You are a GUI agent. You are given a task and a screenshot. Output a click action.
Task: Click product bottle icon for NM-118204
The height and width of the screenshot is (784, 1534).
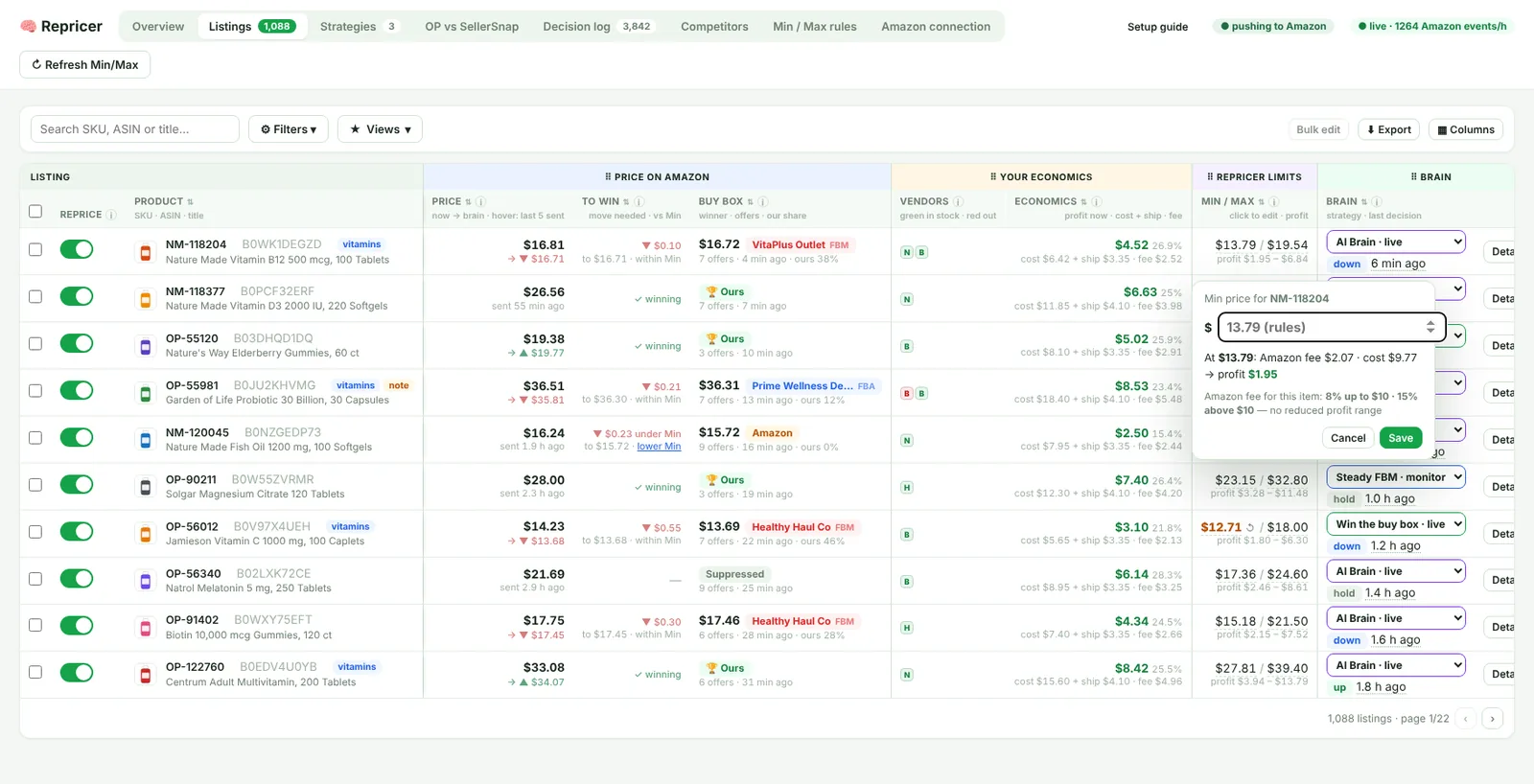click(x=146, y=253)
